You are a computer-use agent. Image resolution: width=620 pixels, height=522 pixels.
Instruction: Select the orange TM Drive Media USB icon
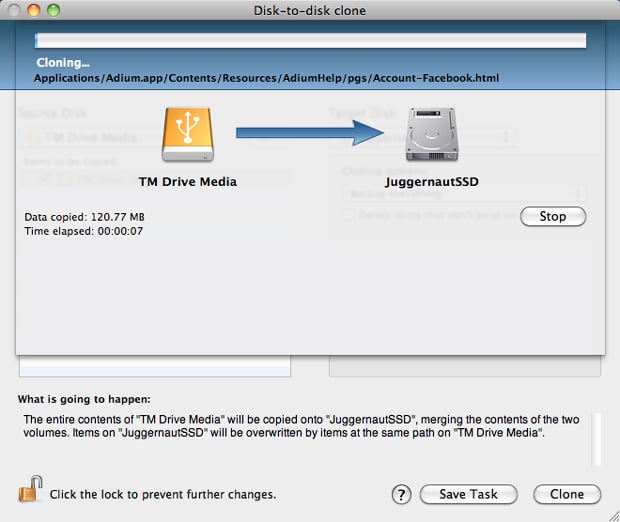[x=188, y=135]
